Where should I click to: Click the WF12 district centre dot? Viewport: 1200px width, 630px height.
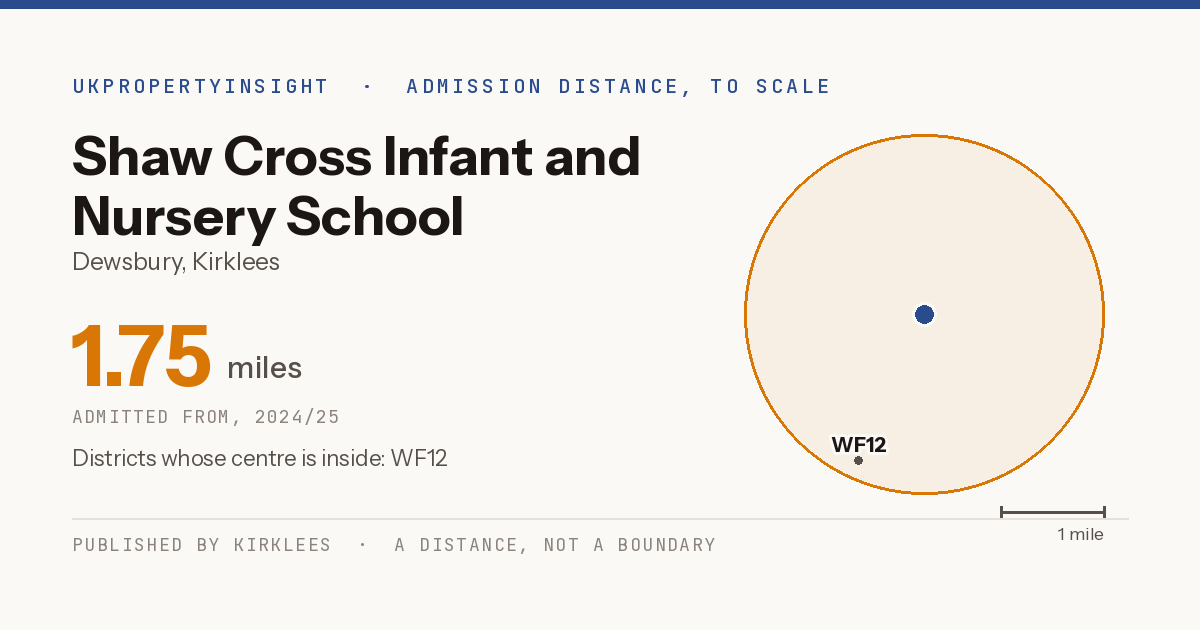pos(858,460)
